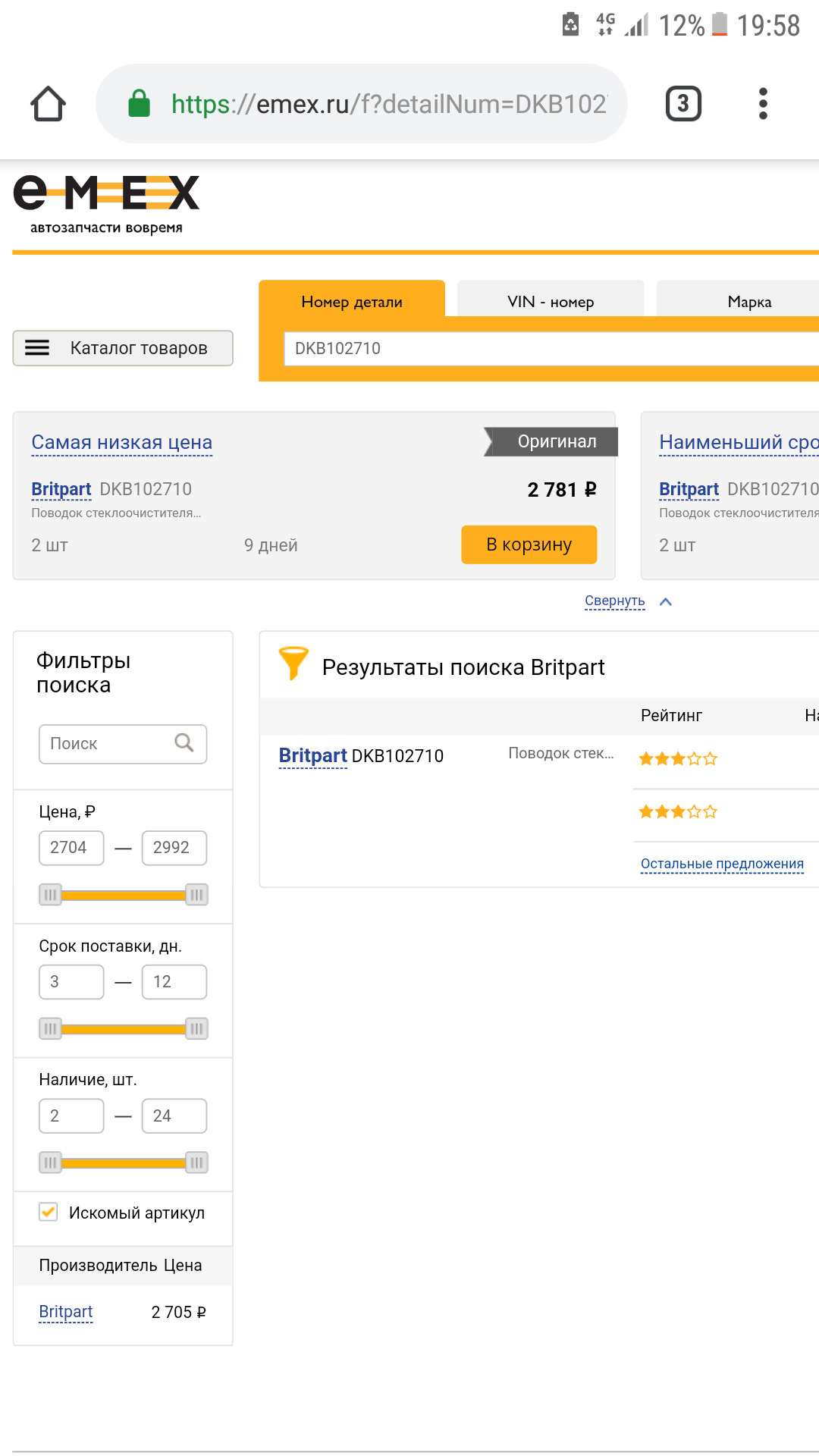Click the first row star rating

pos(678,758)
